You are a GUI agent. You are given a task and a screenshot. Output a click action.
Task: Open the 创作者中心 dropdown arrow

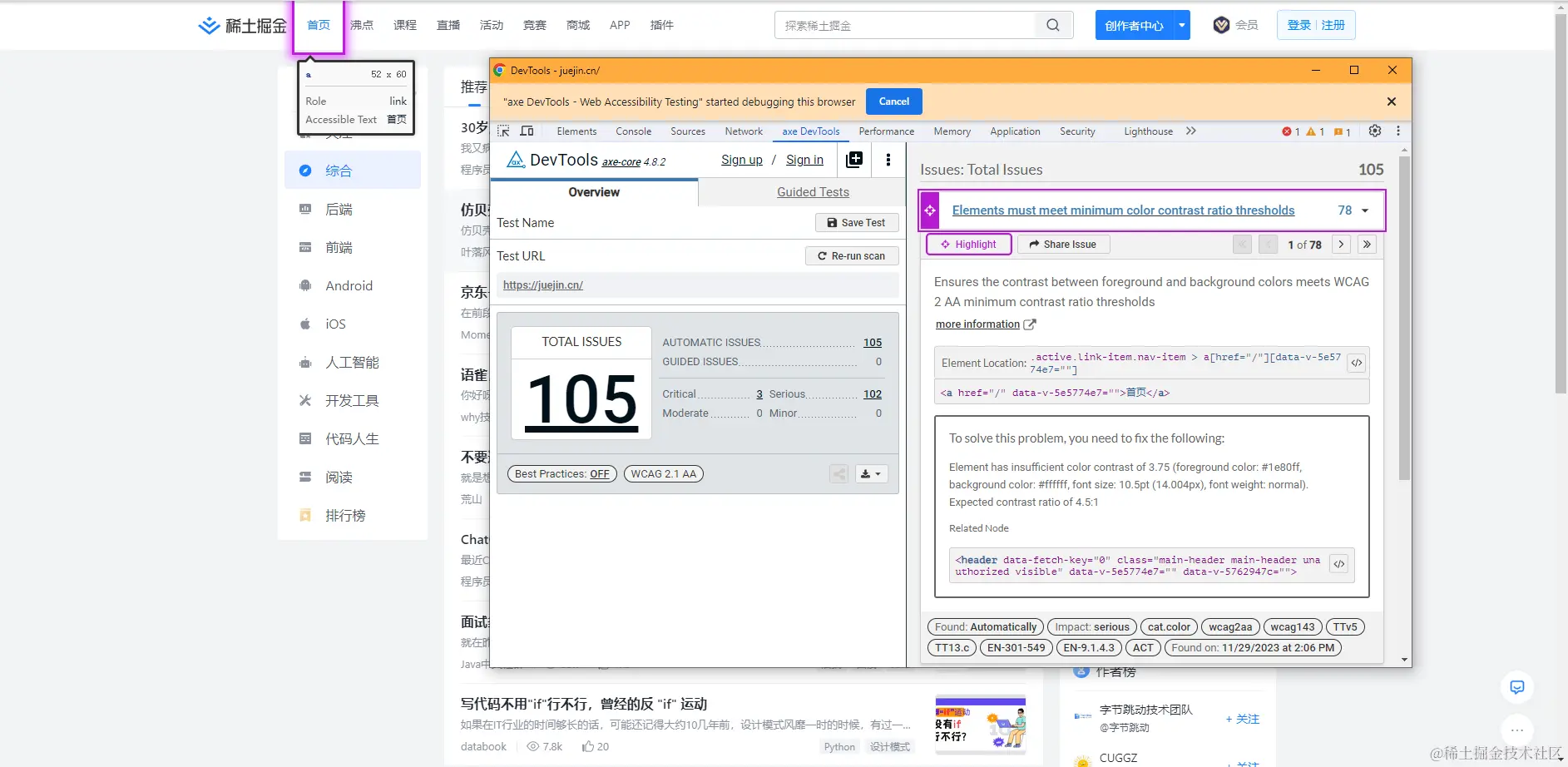(x=1182, y=25)
